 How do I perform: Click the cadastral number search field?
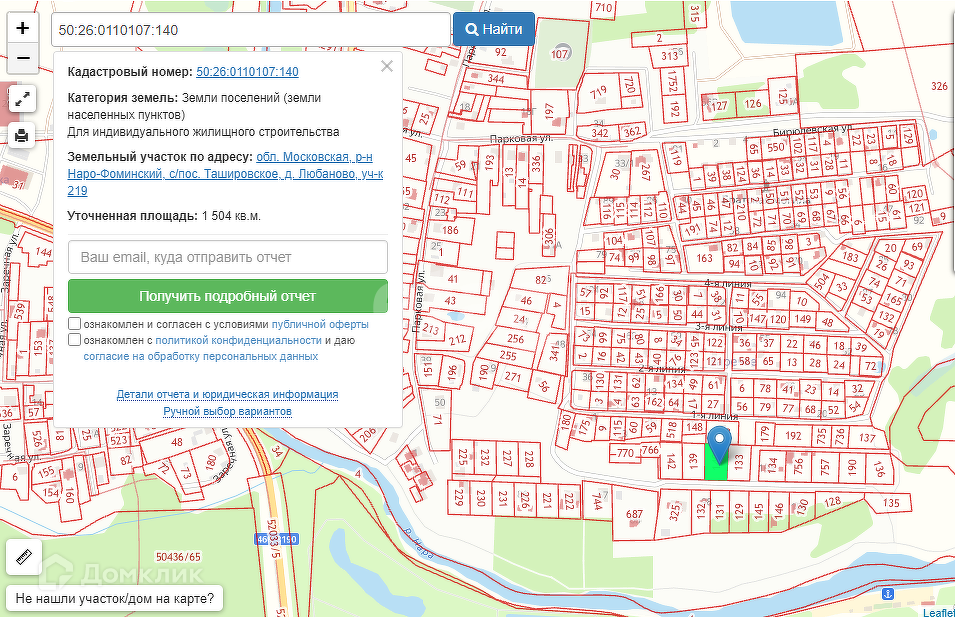[x=250, y=30]
